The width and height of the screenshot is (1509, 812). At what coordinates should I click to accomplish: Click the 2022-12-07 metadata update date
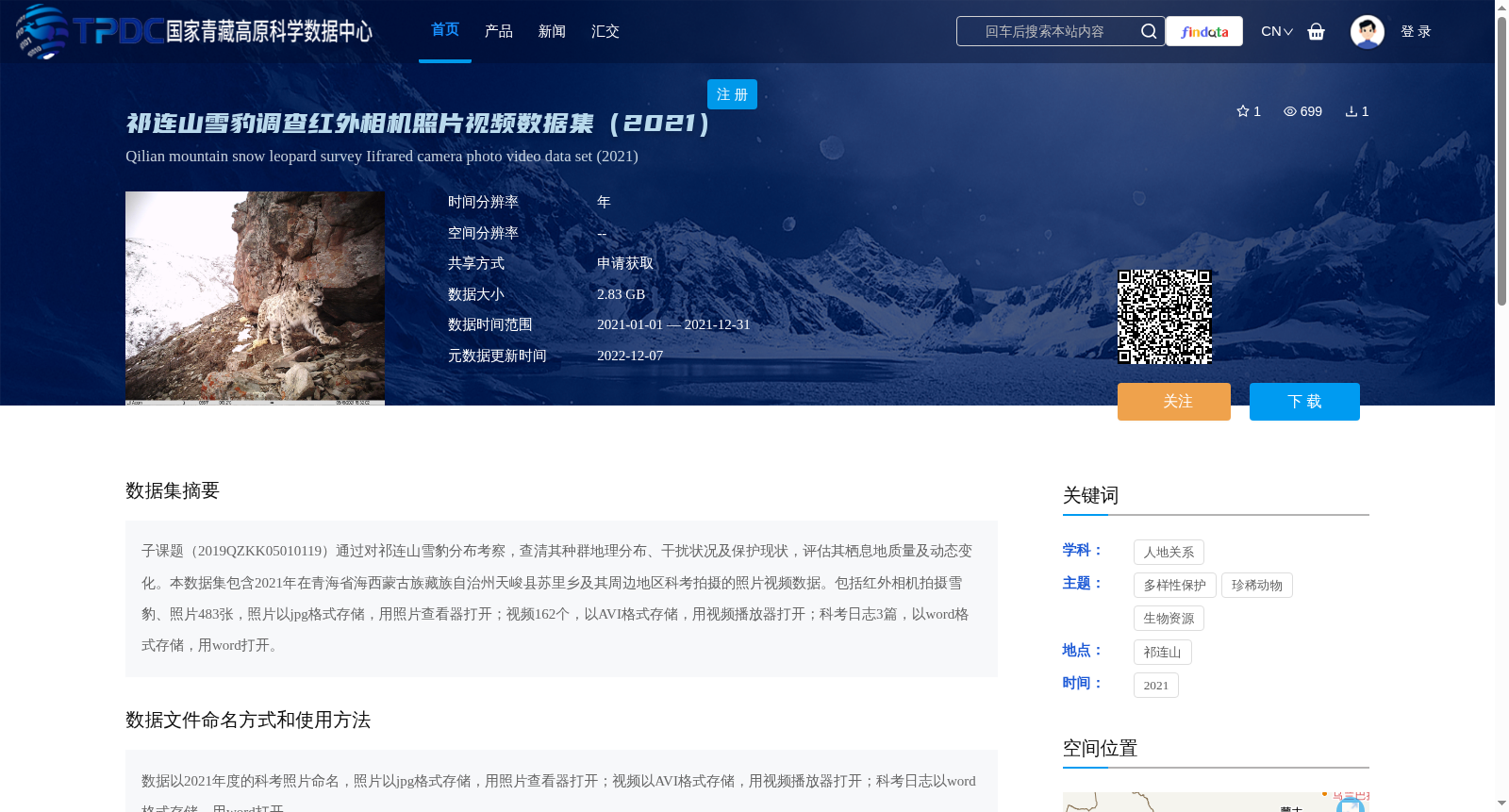tap(630, 356)
